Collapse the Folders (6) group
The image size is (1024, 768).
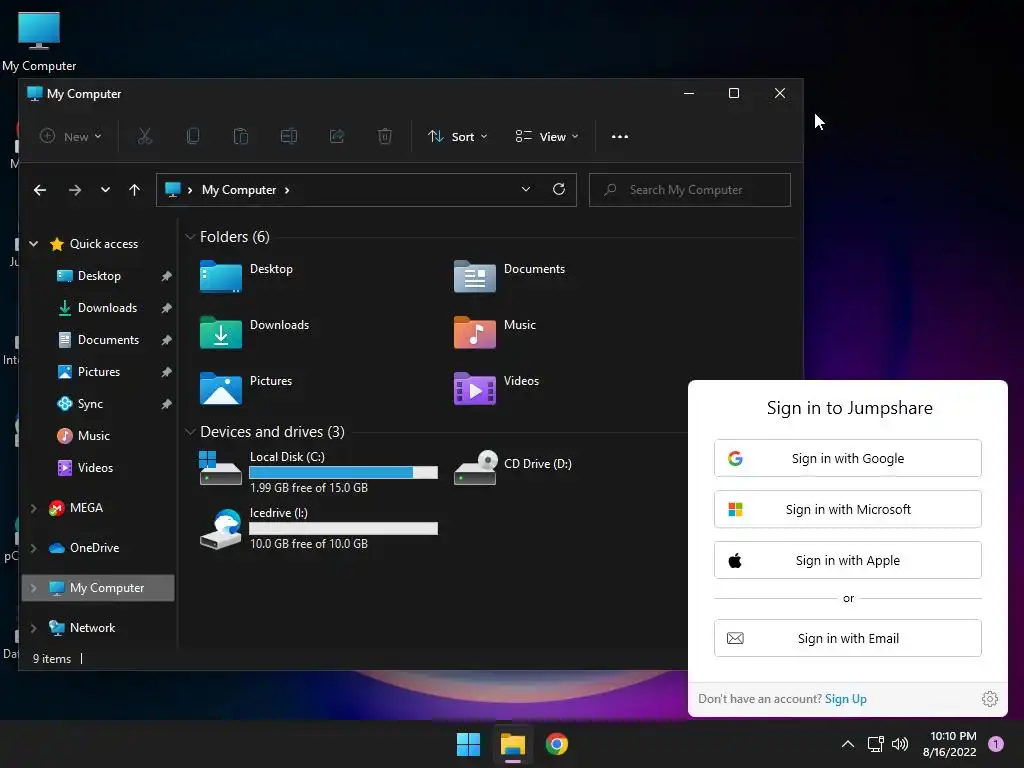tap(190, 236)
